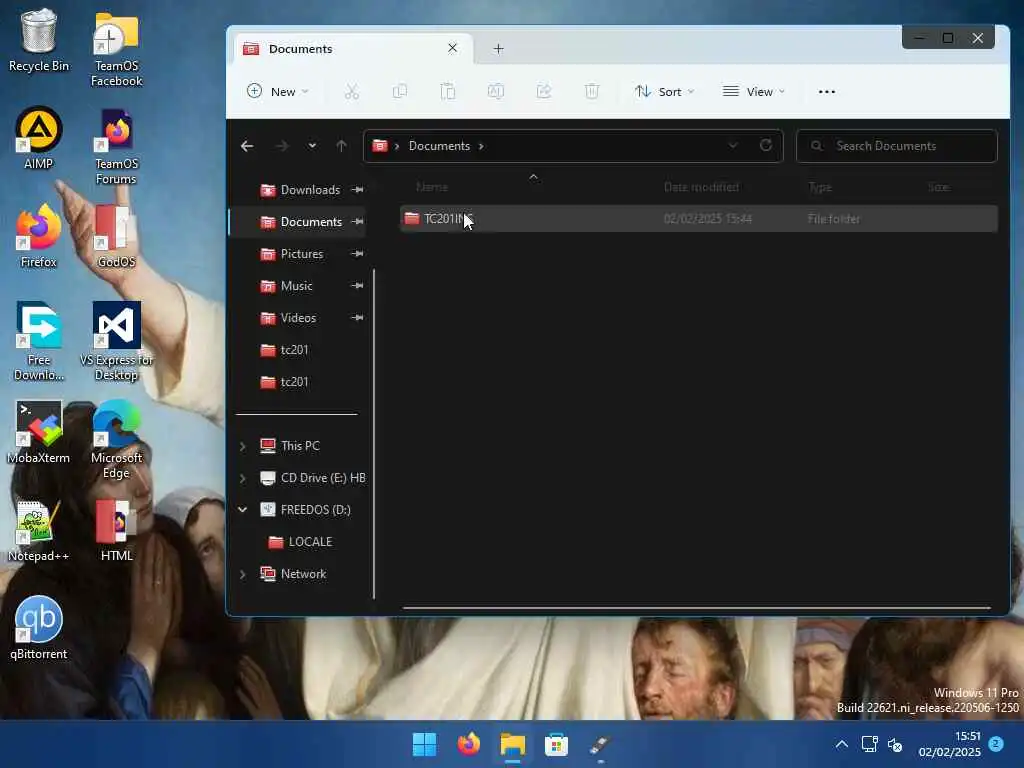Click the Cut scissors icon in toolbar
The width and height of the screenshot is (1024, 768).
click(351, 91)
